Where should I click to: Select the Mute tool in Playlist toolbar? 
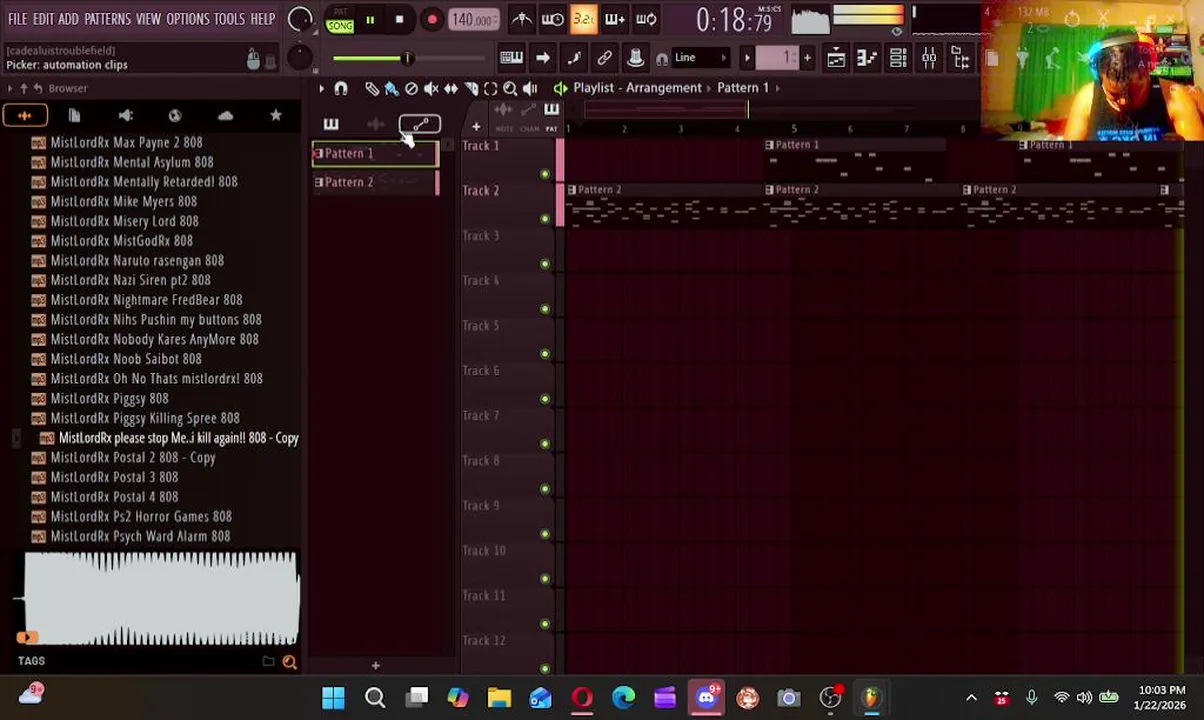click(431, 88)
